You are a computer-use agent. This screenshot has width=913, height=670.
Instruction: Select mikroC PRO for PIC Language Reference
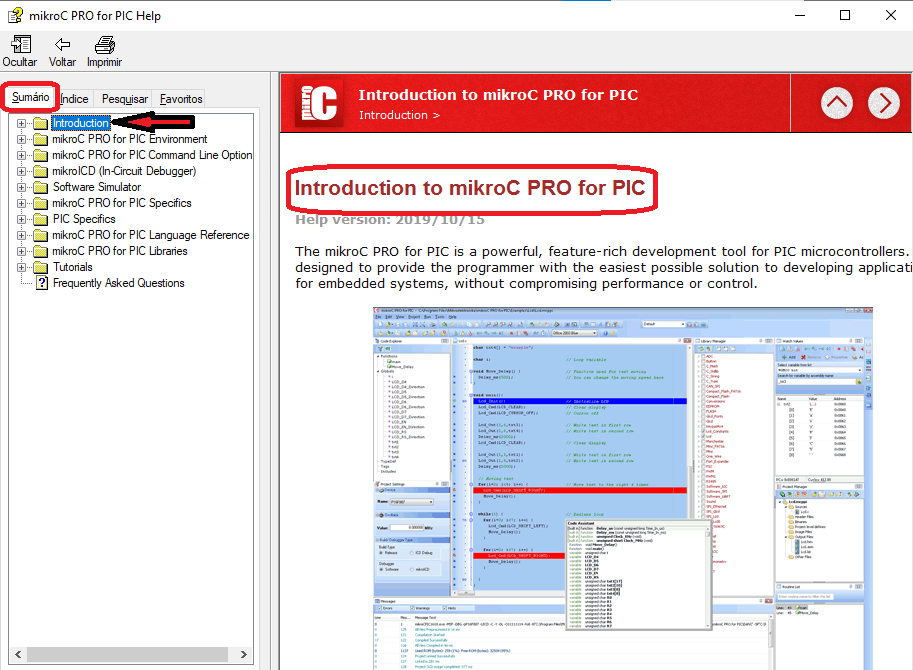(x=150, y=235)
